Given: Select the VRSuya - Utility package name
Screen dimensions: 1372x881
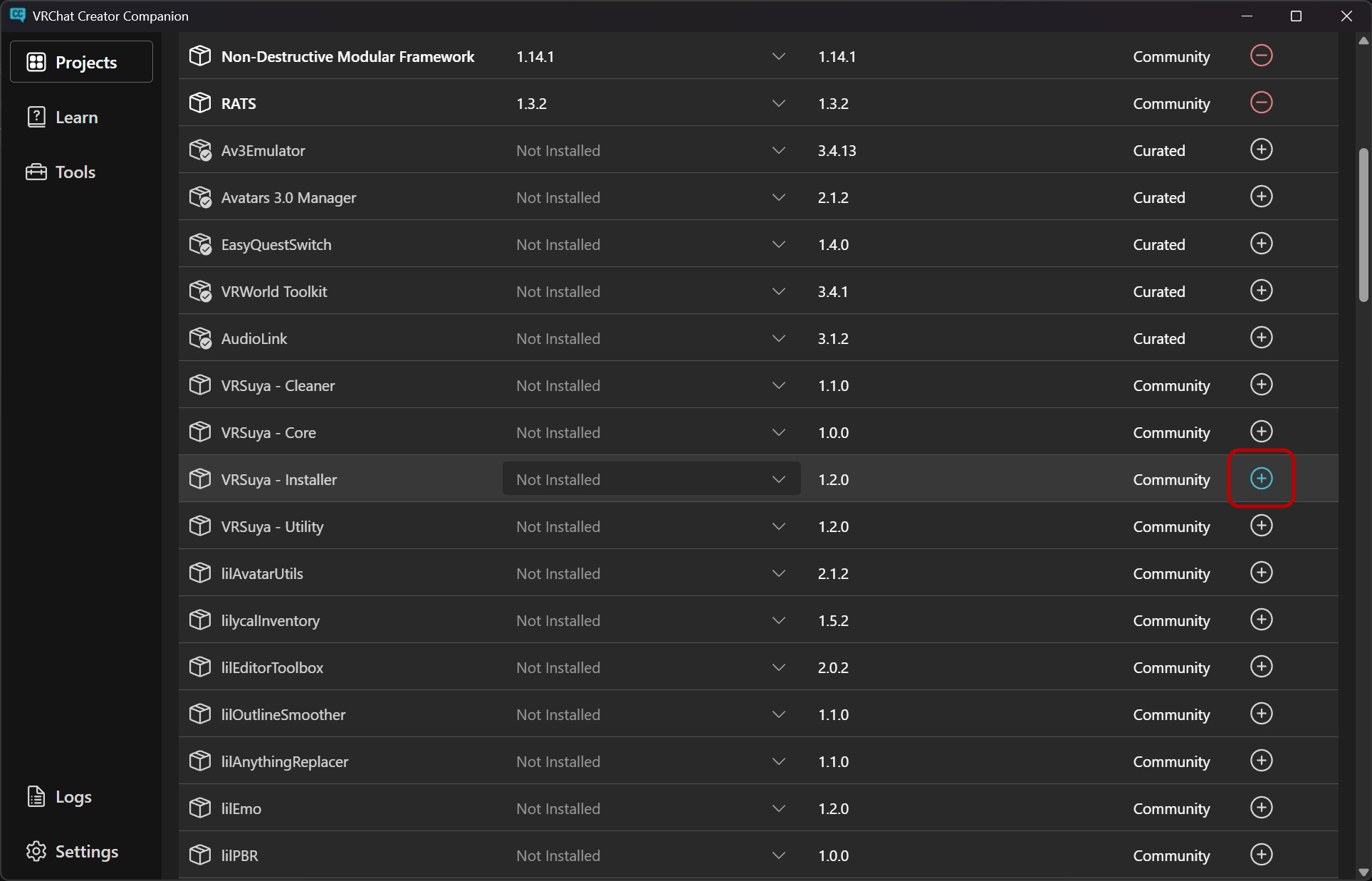Looking at the screenshot, I should coord(272,526).
